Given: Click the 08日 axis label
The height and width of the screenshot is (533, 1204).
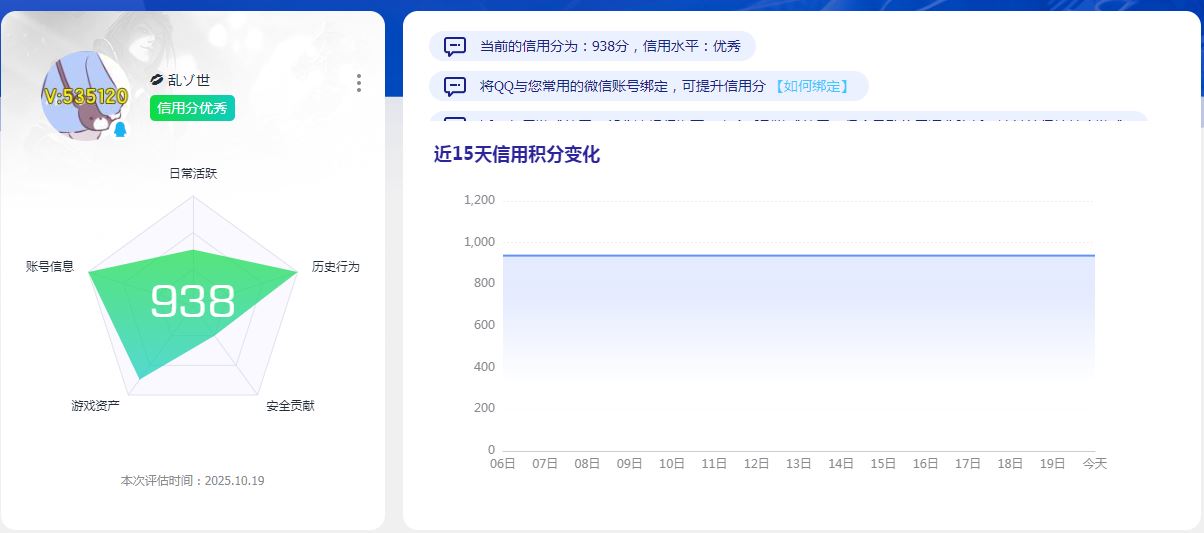Looking at the screenshot, I should point(587,464).
